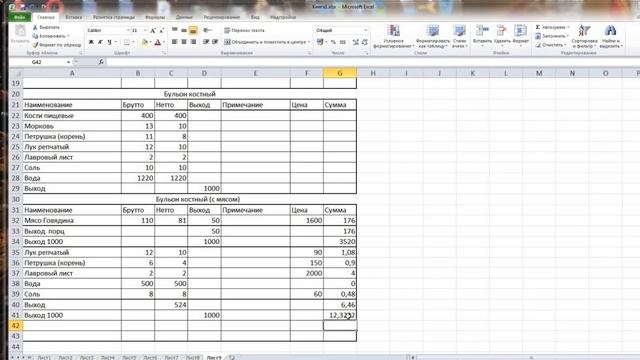Toggle align text right
The height and width of the screenshot is (360, 640).
coord(193,42)
